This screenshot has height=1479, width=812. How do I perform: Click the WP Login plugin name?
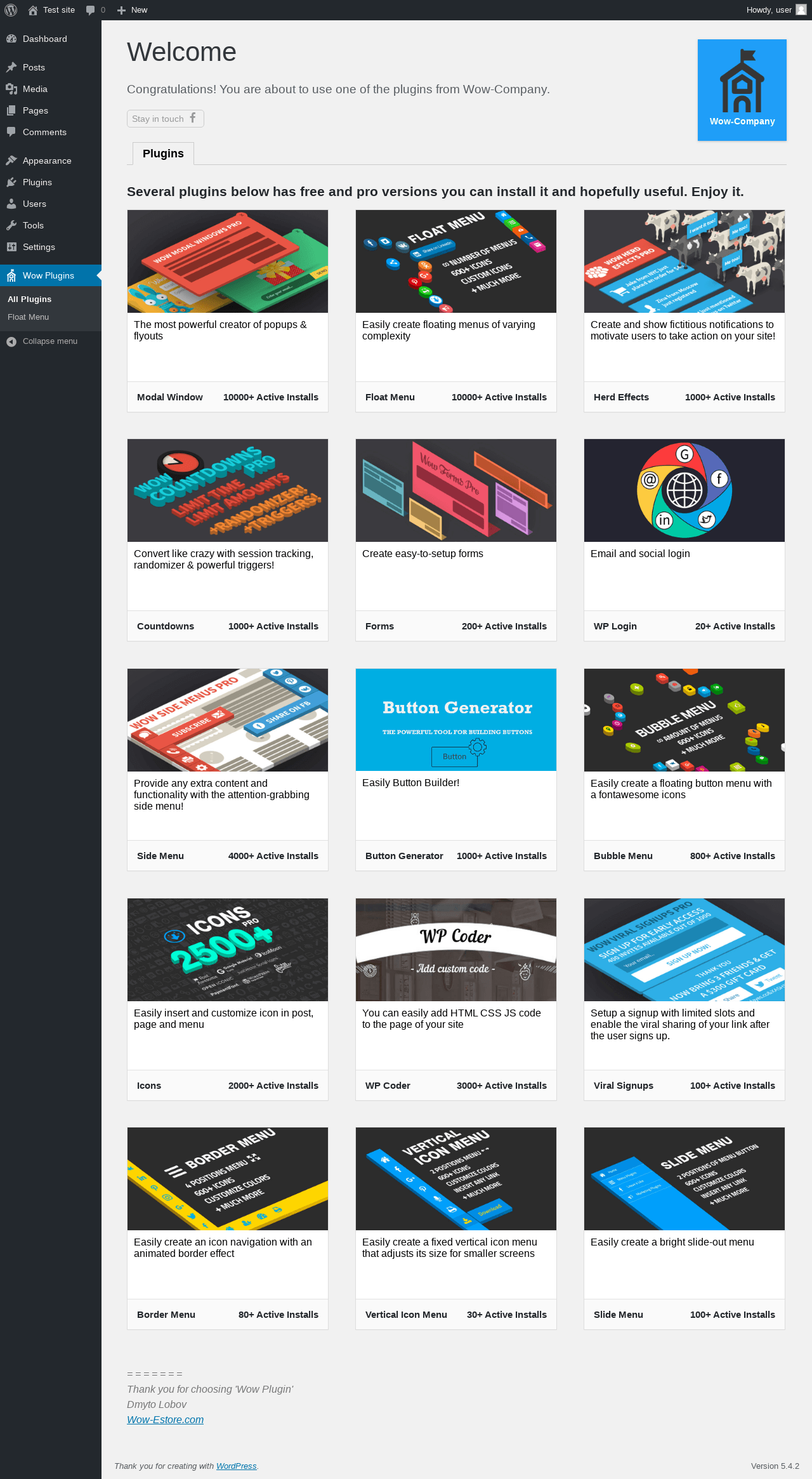pyautogui.click(x=615, y=626)
